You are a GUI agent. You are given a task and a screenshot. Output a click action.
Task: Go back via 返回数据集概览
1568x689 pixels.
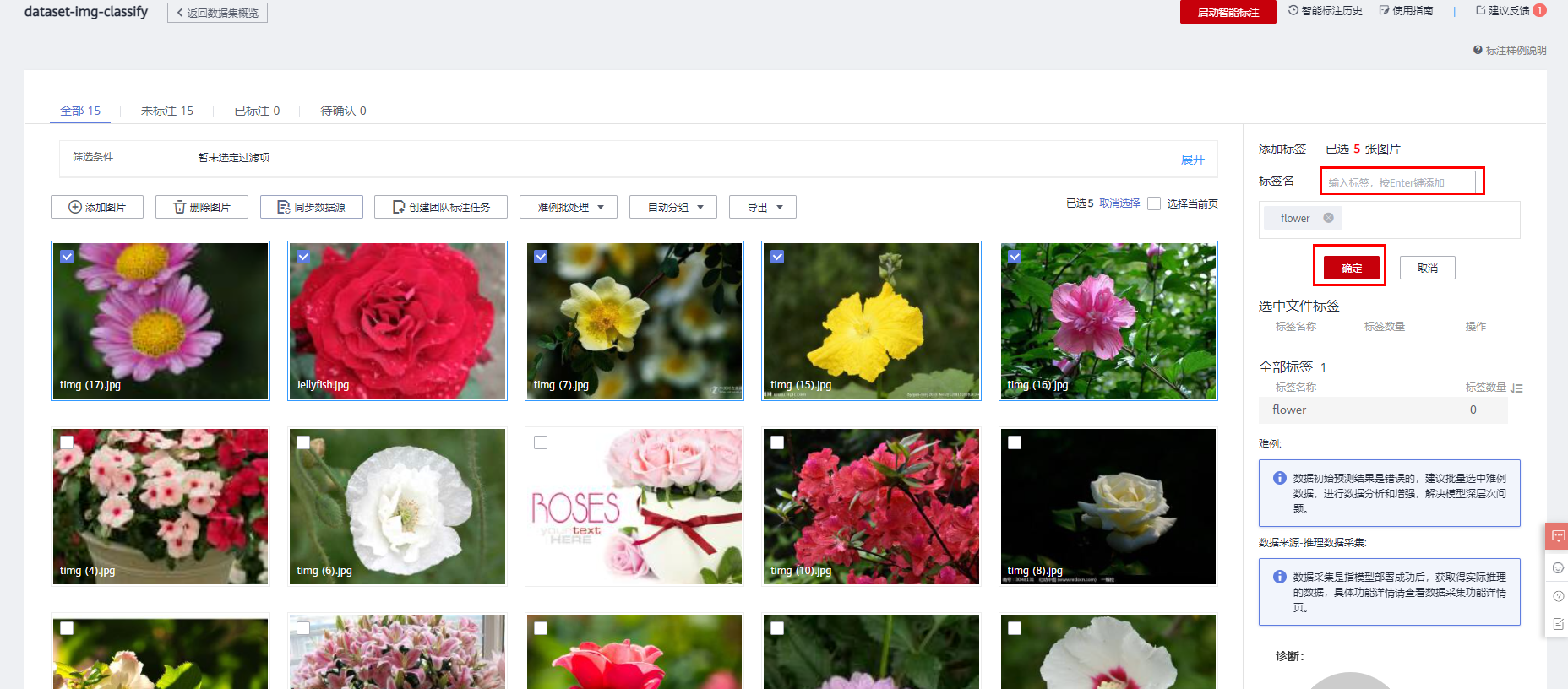[x=217, y=13]
